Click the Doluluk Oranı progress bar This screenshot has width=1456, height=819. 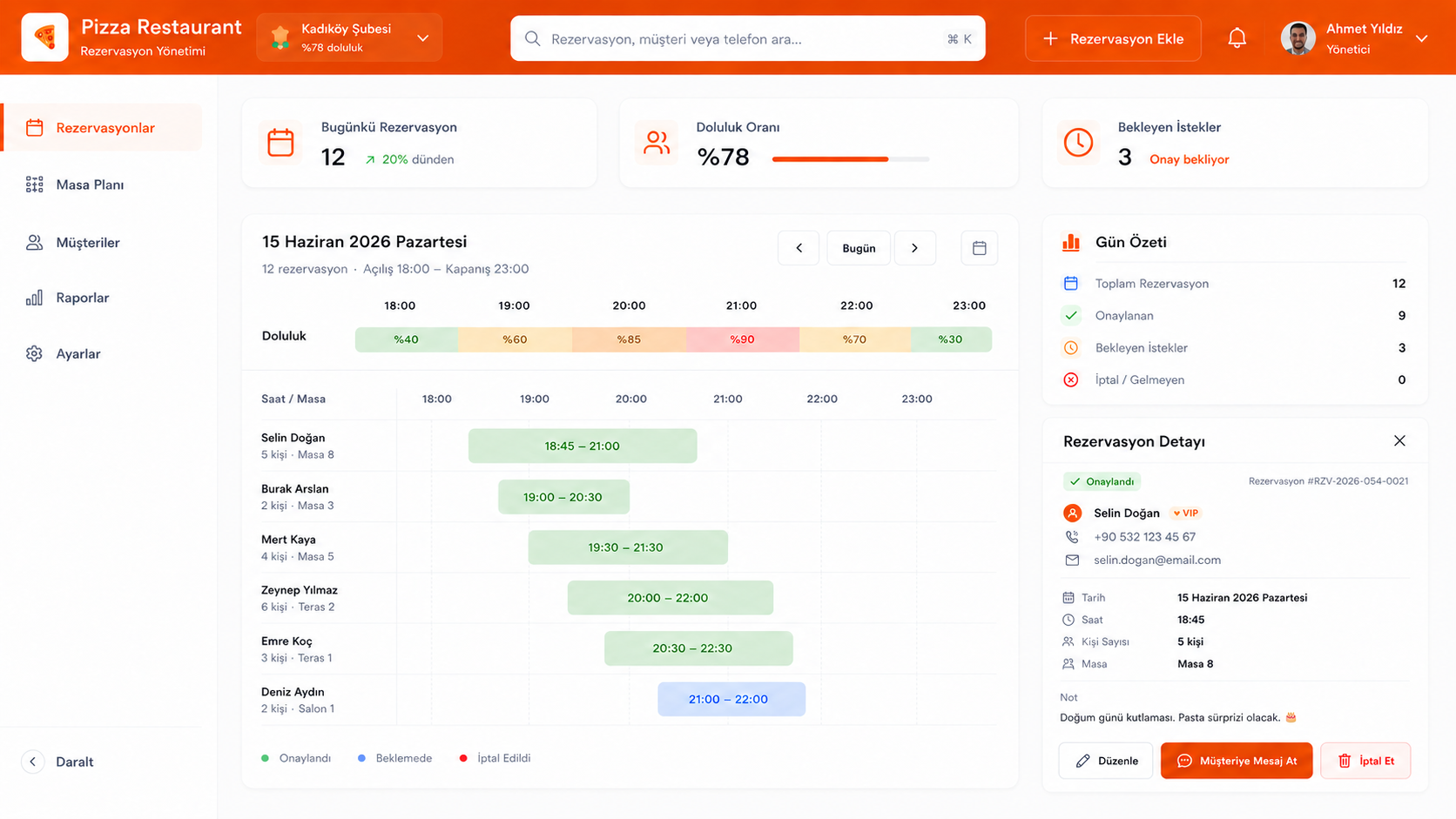tap(850, 159)
